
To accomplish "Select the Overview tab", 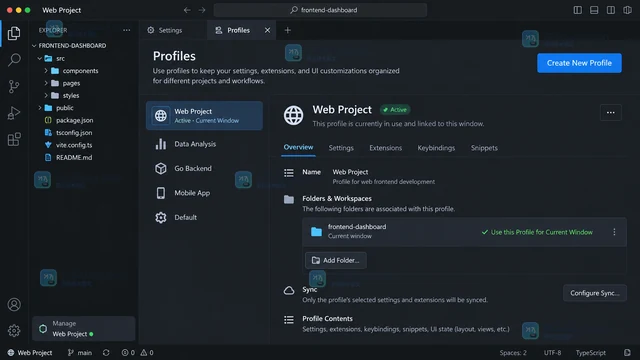I will 298,147.
